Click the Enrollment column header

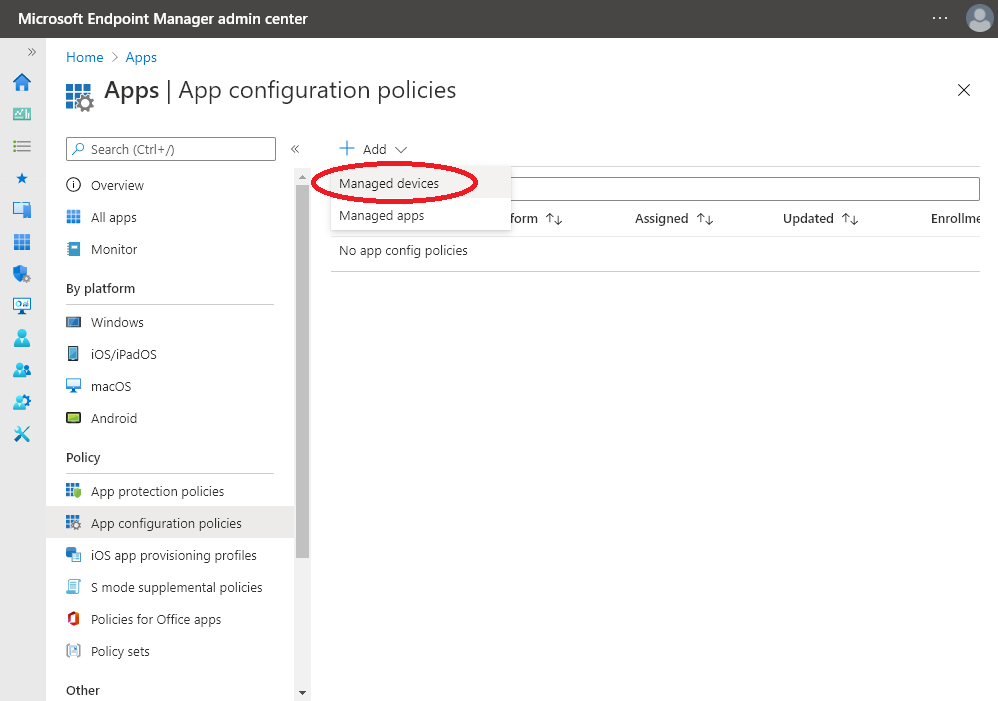coord(955,218)
